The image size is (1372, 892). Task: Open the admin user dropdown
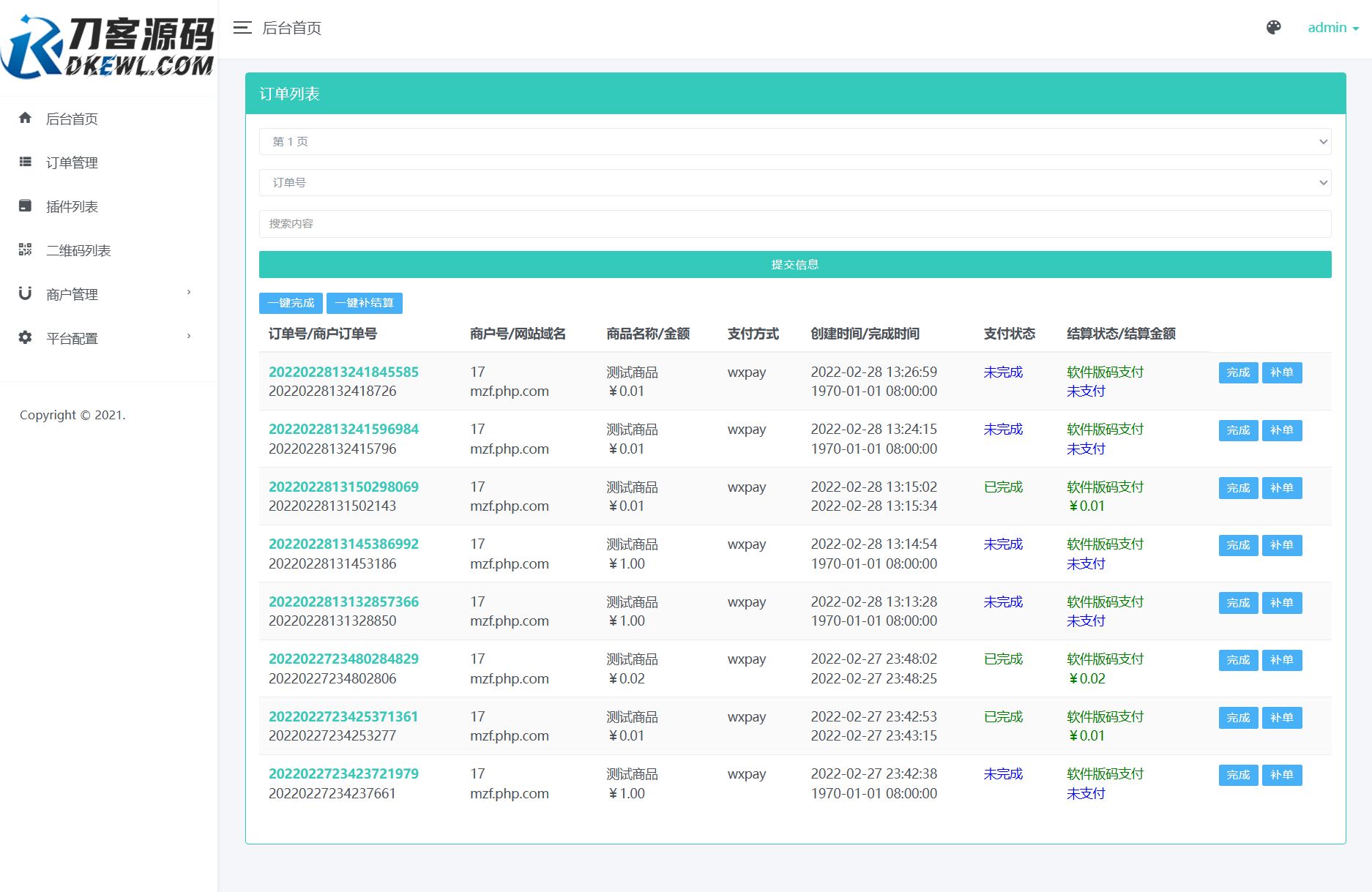pyautogui.click(x=1332, y=28)
